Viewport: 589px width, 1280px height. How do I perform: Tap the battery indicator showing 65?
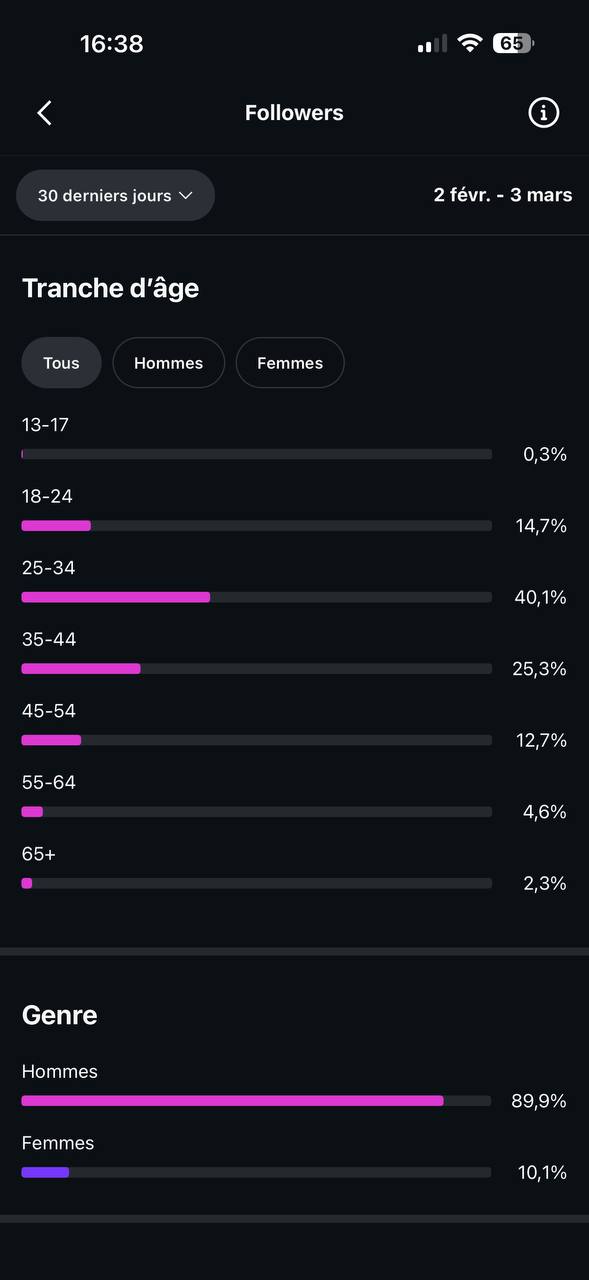tap(513, 43)
